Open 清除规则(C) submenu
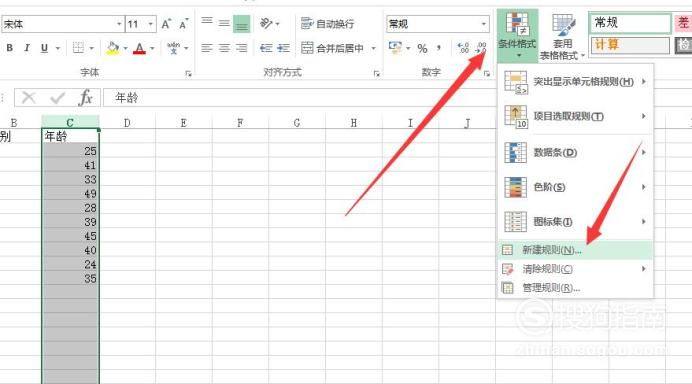 (575, 269)
